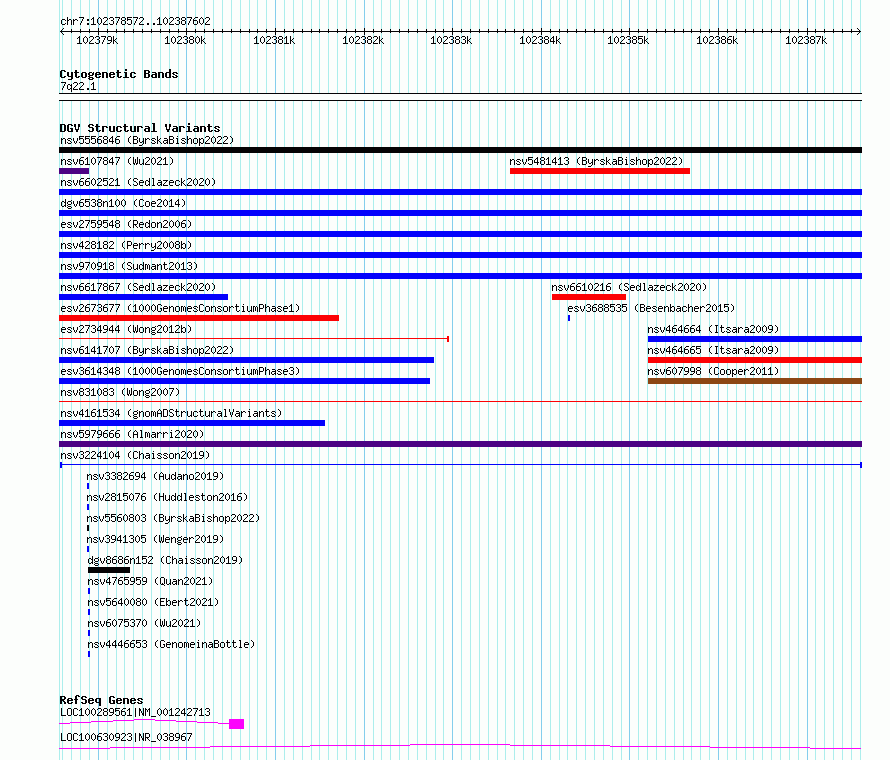Click the black dgv8686n152 variant bar
Viewport: 890px width, 760px height.
coord(109,570)
